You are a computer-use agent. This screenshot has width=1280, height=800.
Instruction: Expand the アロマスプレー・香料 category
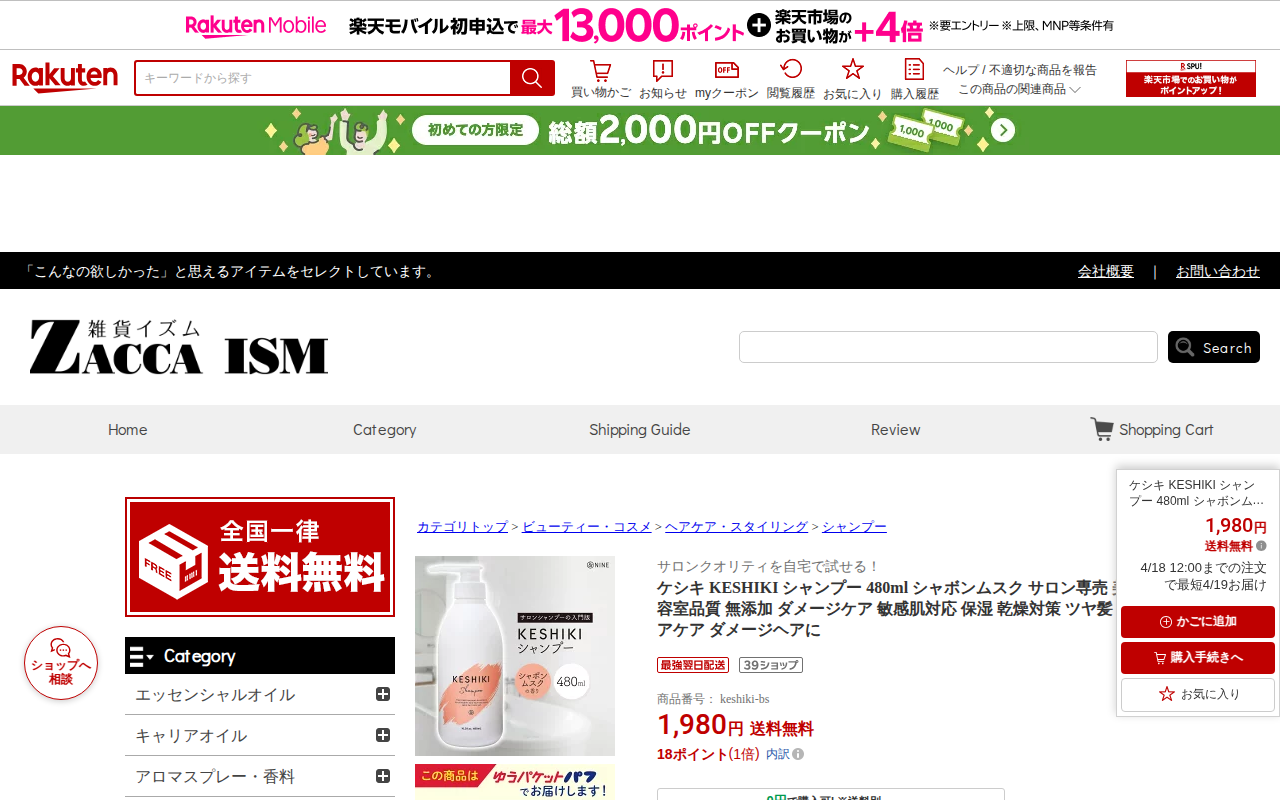(x=383, y=776)
